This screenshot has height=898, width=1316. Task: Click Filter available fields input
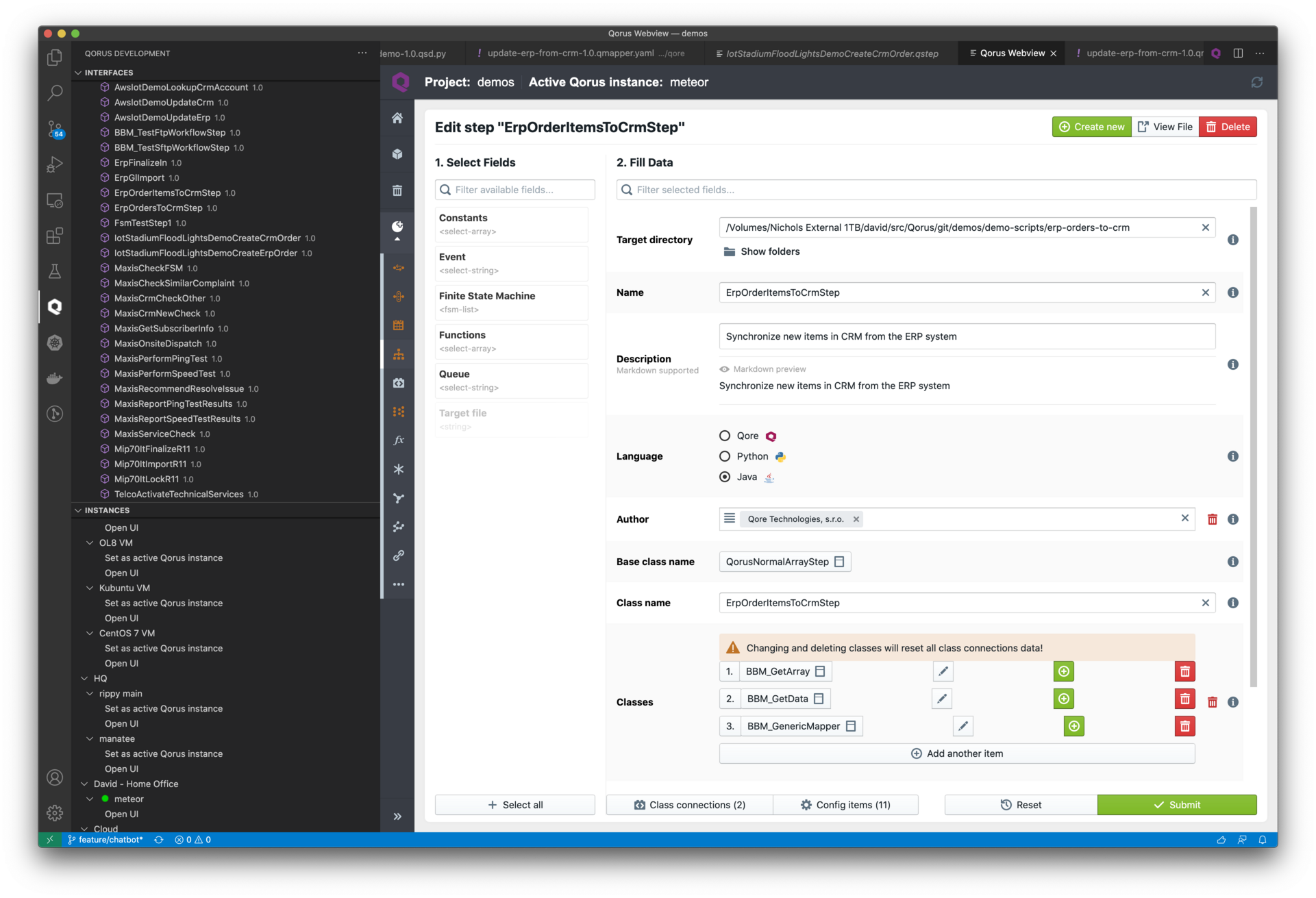click(515, 190)
